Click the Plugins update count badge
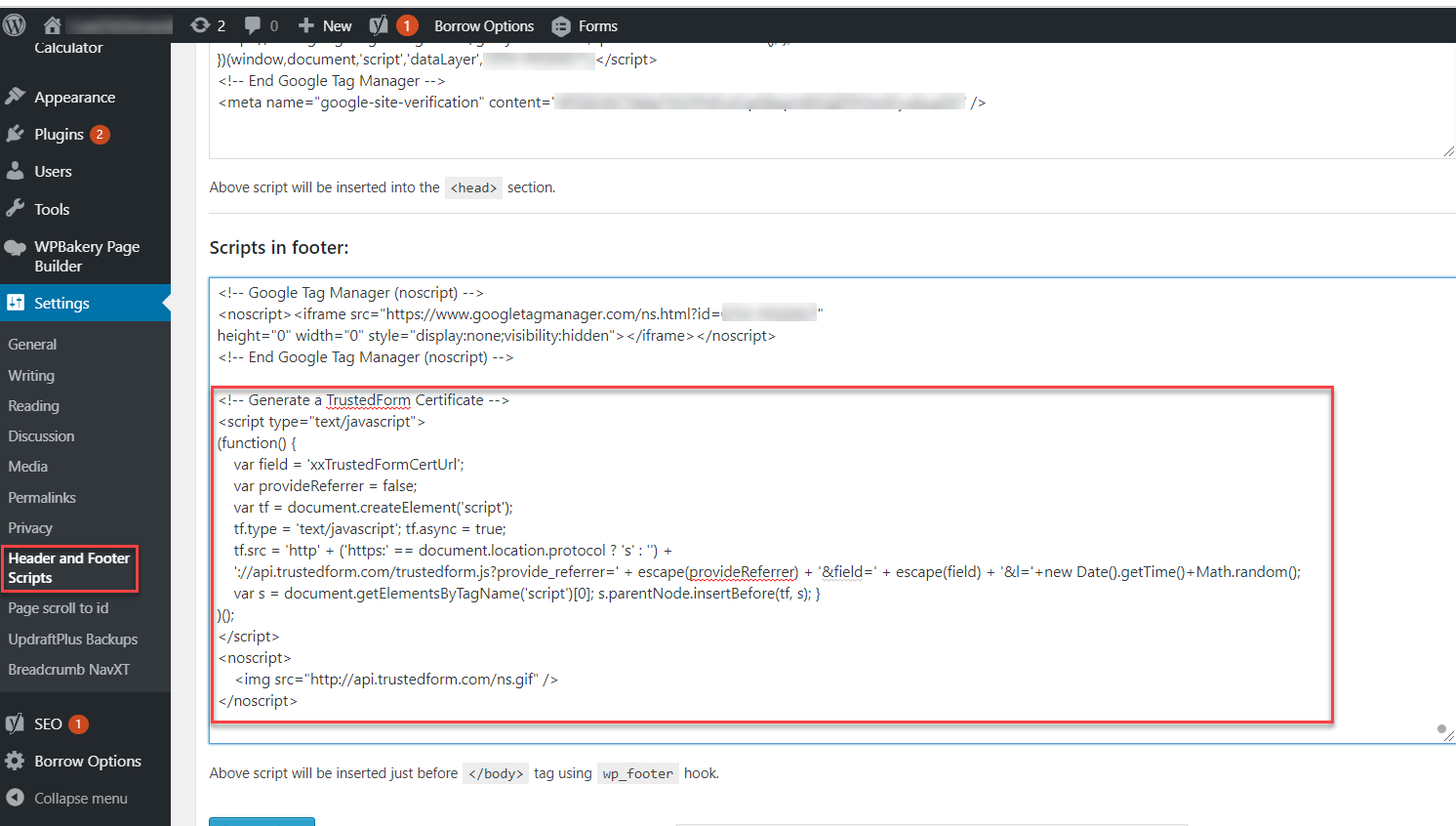Viewport: 1456px width, 826px height. point(100,135)
